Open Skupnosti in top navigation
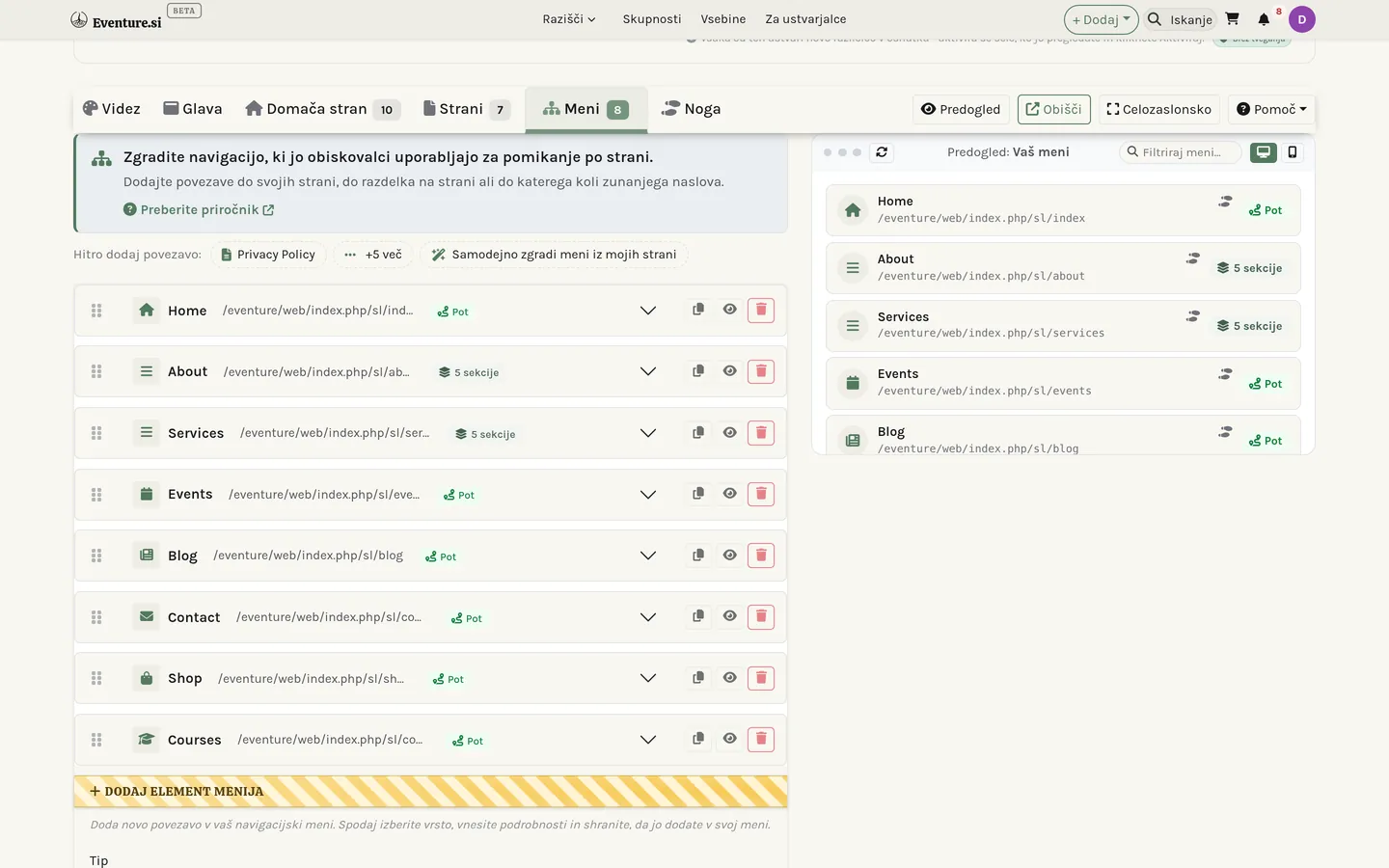 pyautogui.click(x=652, y=19)
